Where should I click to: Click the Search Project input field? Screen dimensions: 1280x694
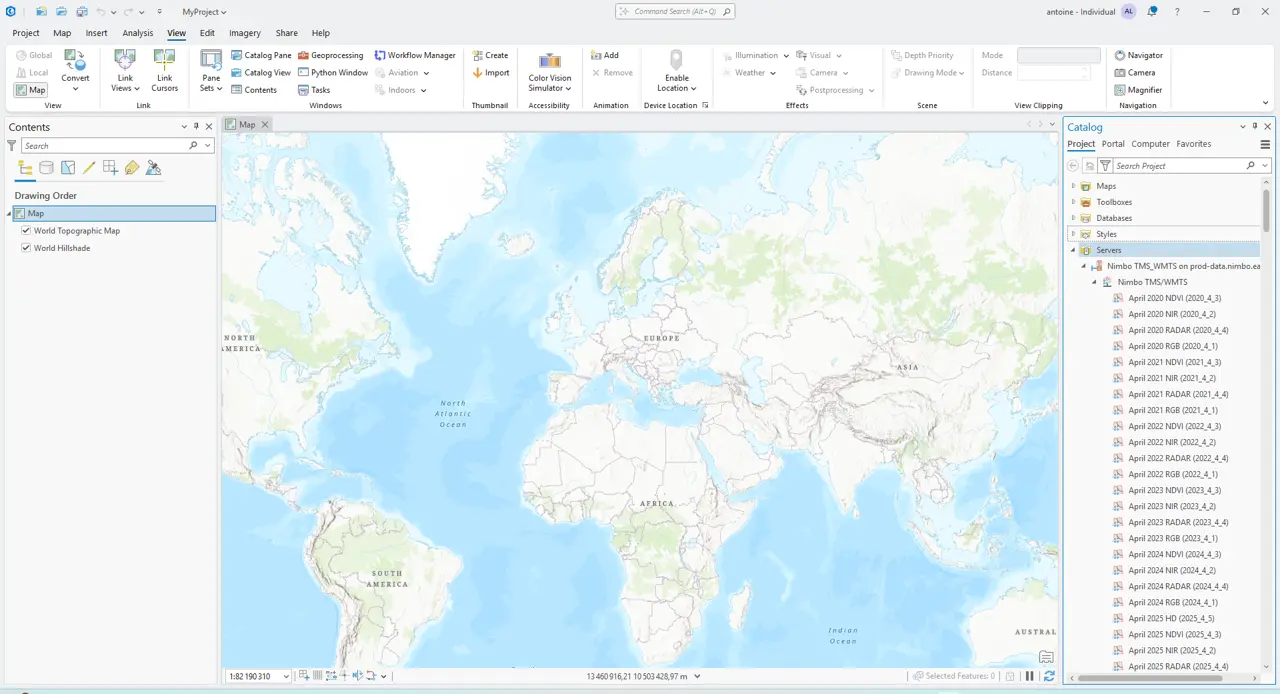tap(1178, 166)
